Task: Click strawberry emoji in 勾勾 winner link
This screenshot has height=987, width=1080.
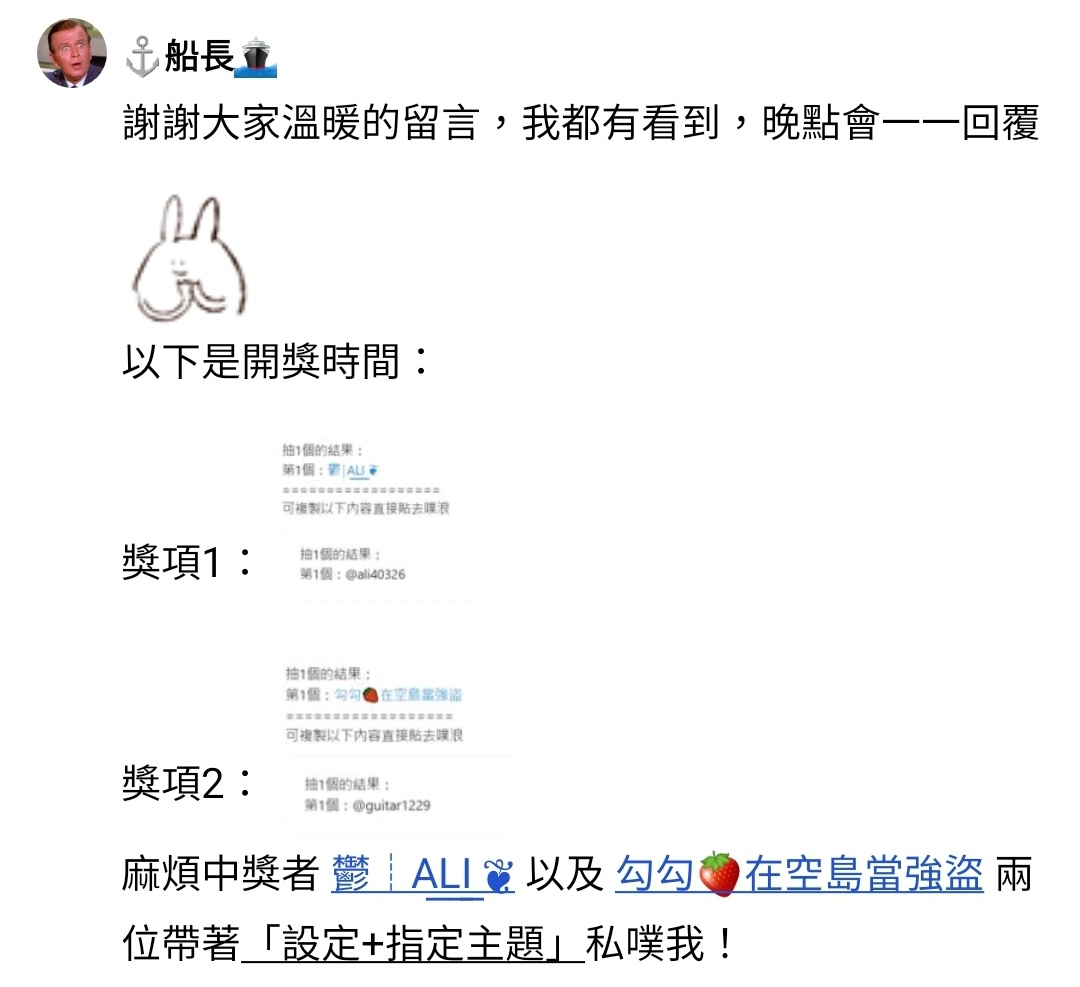Action: click(x=718, y=875)
